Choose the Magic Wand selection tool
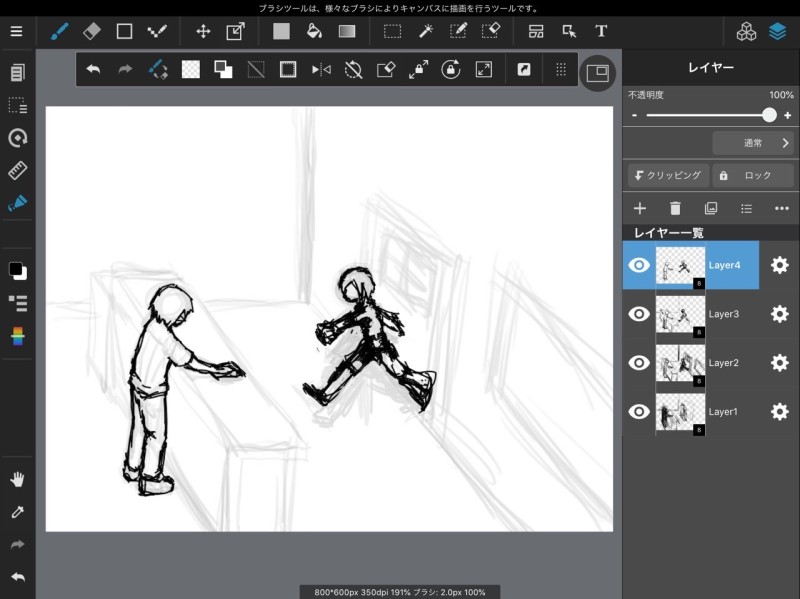This screenshot has width=800, height=599. pos(425,31)
